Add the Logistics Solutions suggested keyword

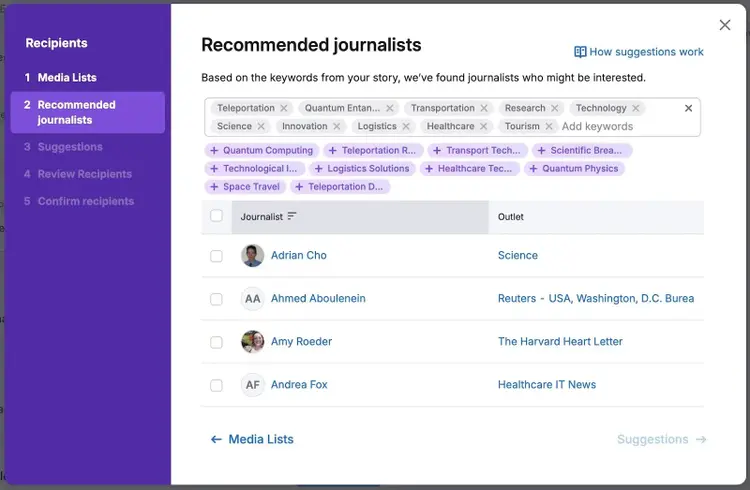point(362,168)
